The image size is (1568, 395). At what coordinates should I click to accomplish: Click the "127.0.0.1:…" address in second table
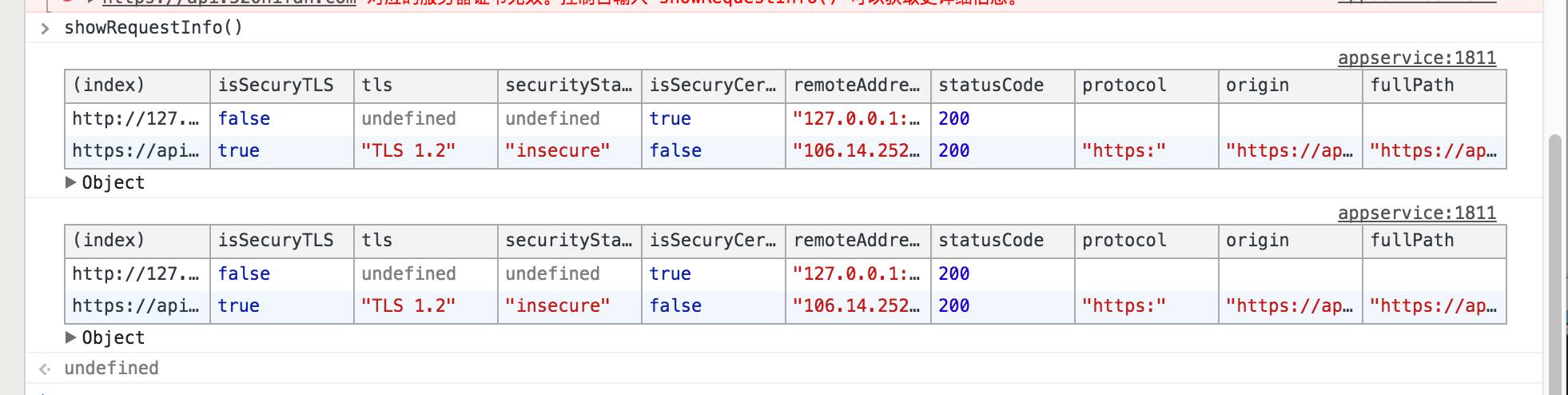(856, 274)
